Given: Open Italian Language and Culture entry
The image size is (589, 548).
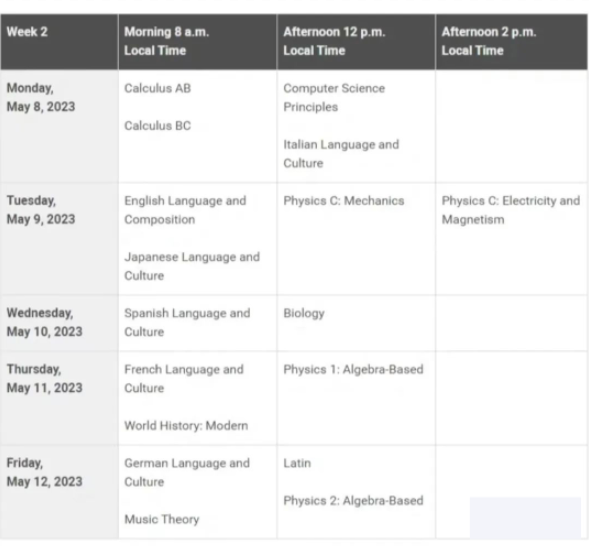Looking at the screenshot, I should (341, 154).
